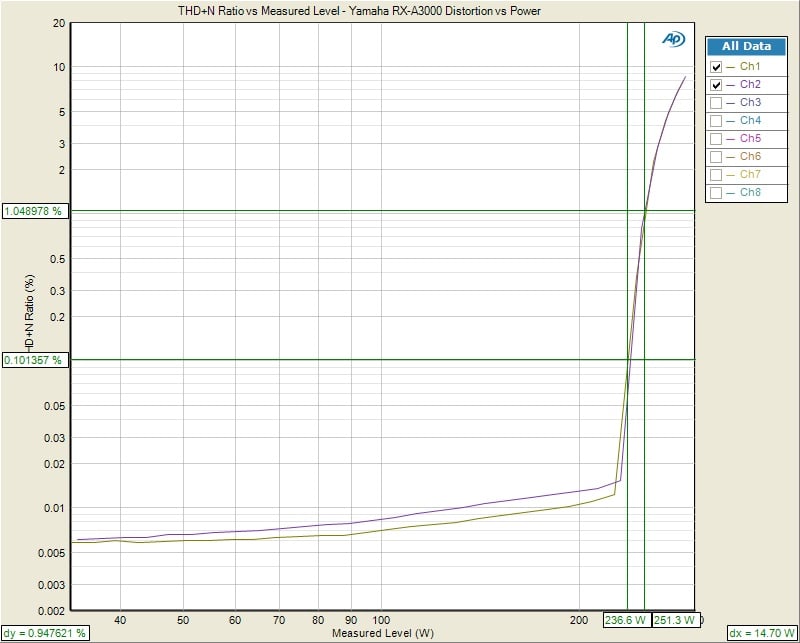This screenshot has width=800, height=643.
Task: Show the Ch4 trace via its checkbox
Action: (x=716, y=121)
